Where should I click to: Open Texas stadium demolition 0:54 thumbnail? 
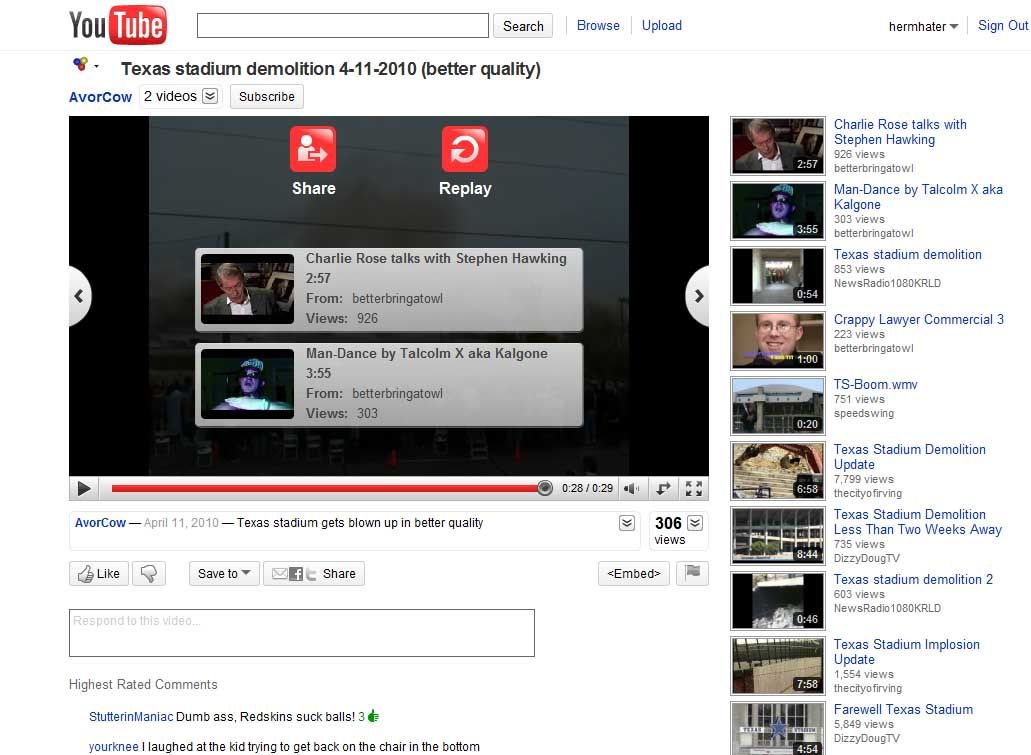778,276
